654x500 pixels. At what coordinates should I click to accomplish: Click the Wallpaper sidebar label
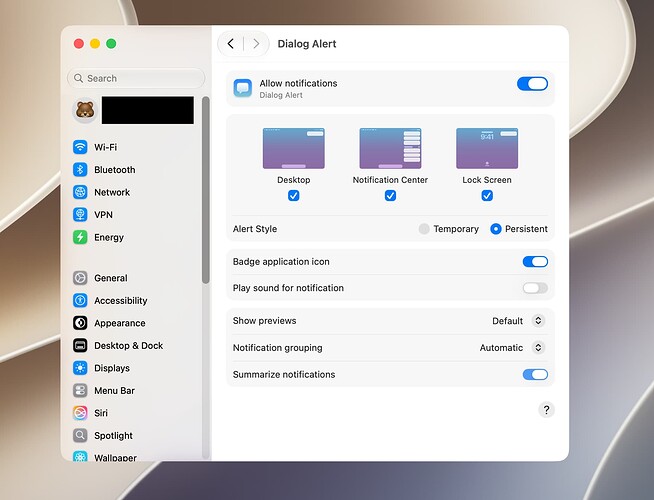(115, 457)
